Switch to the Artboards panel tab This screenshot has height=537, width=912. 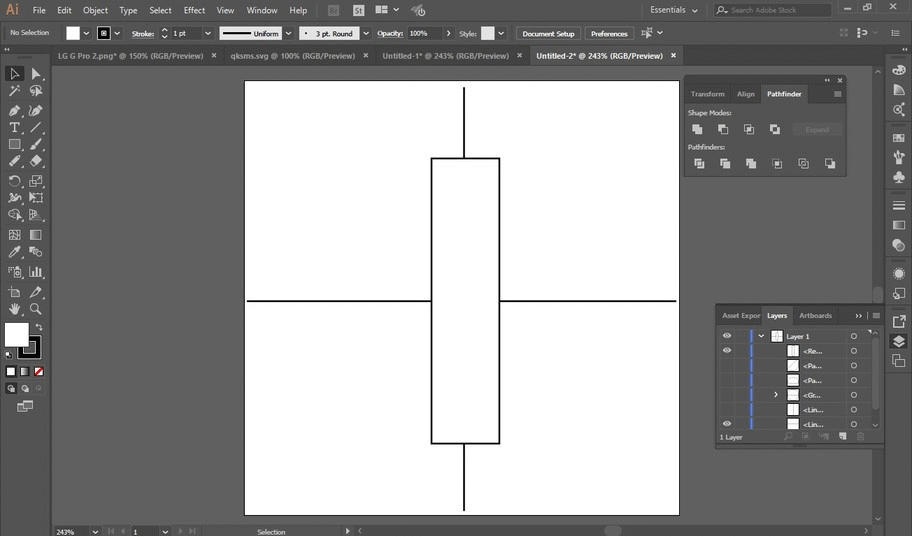pos(815,315)
